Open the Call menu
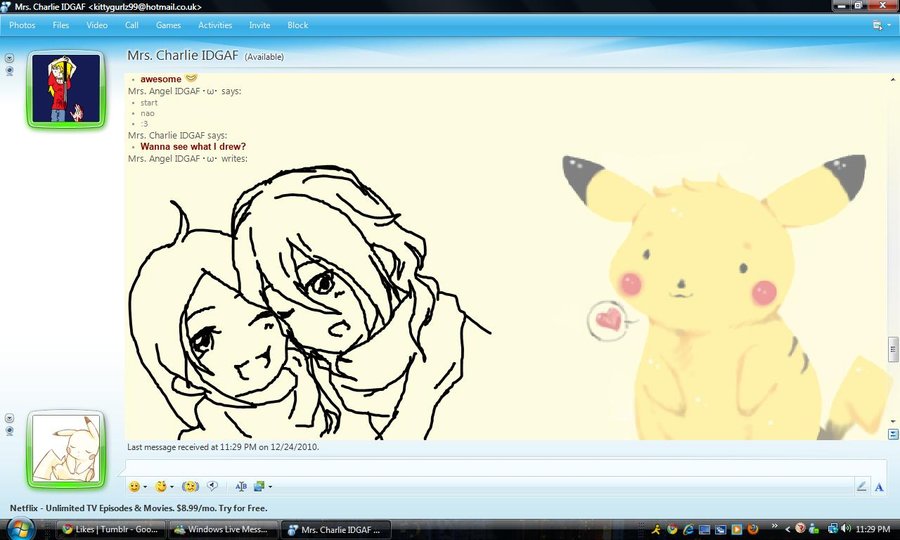The image size is (900, 540). (x=131, y=25)
